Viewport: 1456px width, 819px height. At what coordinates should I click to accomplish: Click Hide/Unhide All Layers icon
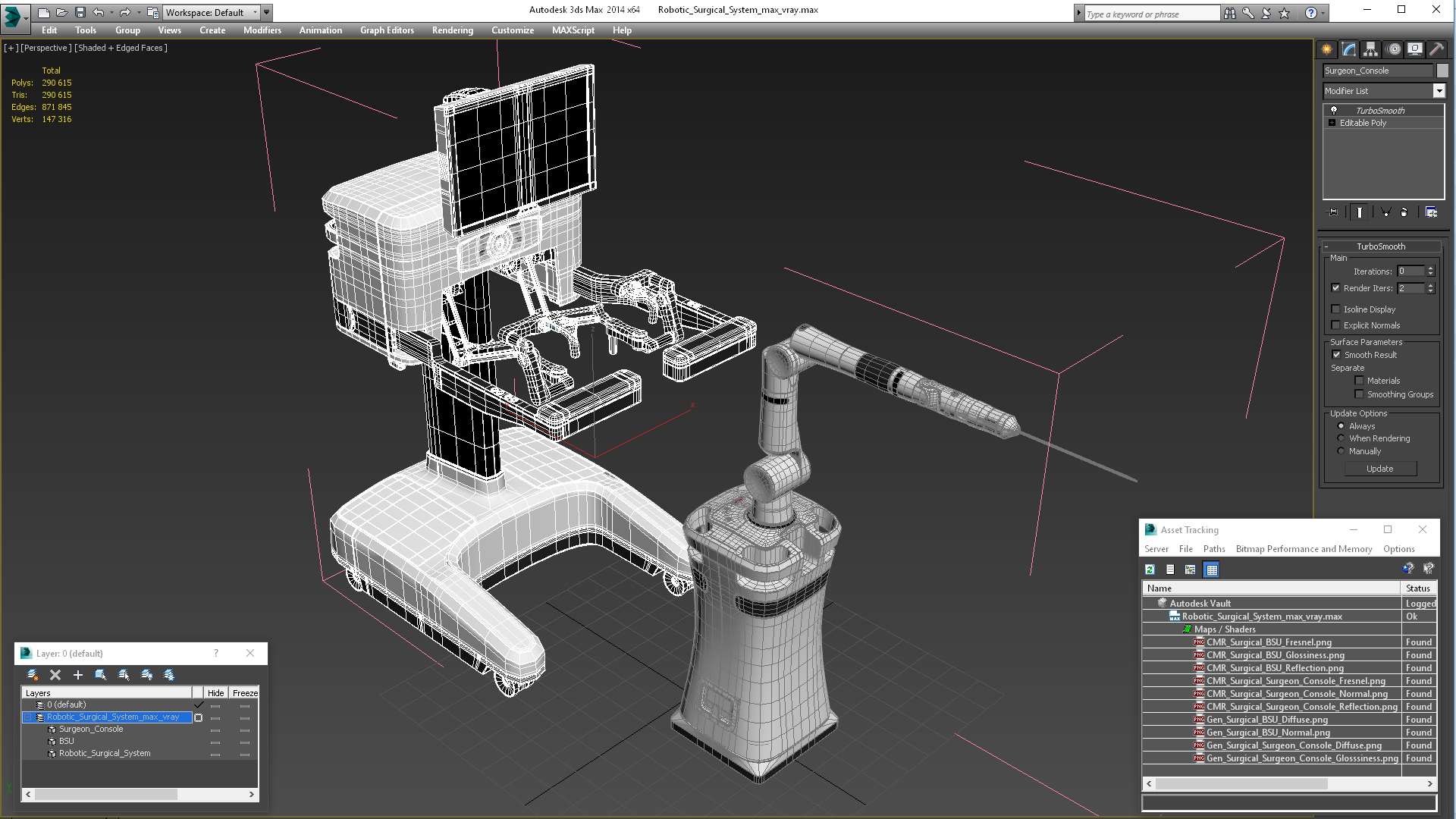(146, 675)
